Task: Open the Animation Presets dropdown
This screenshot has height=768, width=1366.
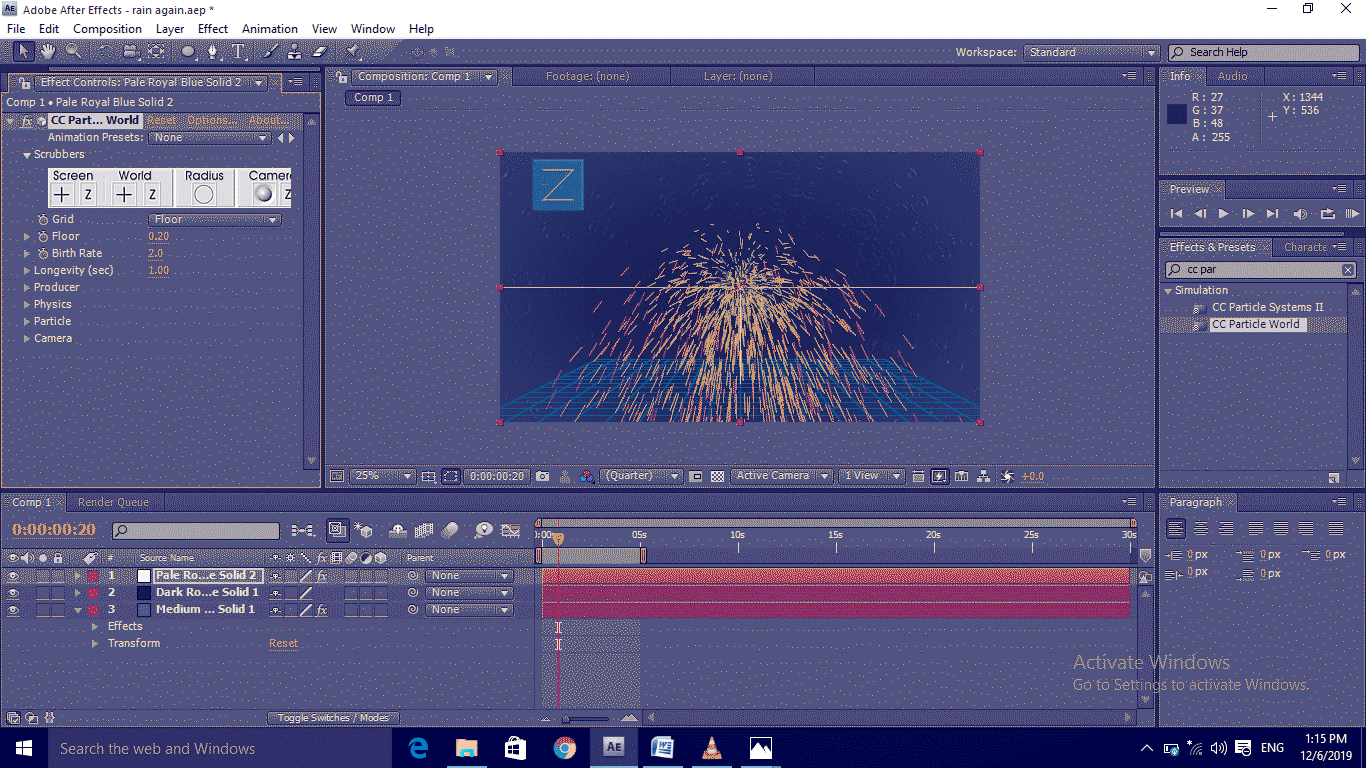Action: pos(210,138)
